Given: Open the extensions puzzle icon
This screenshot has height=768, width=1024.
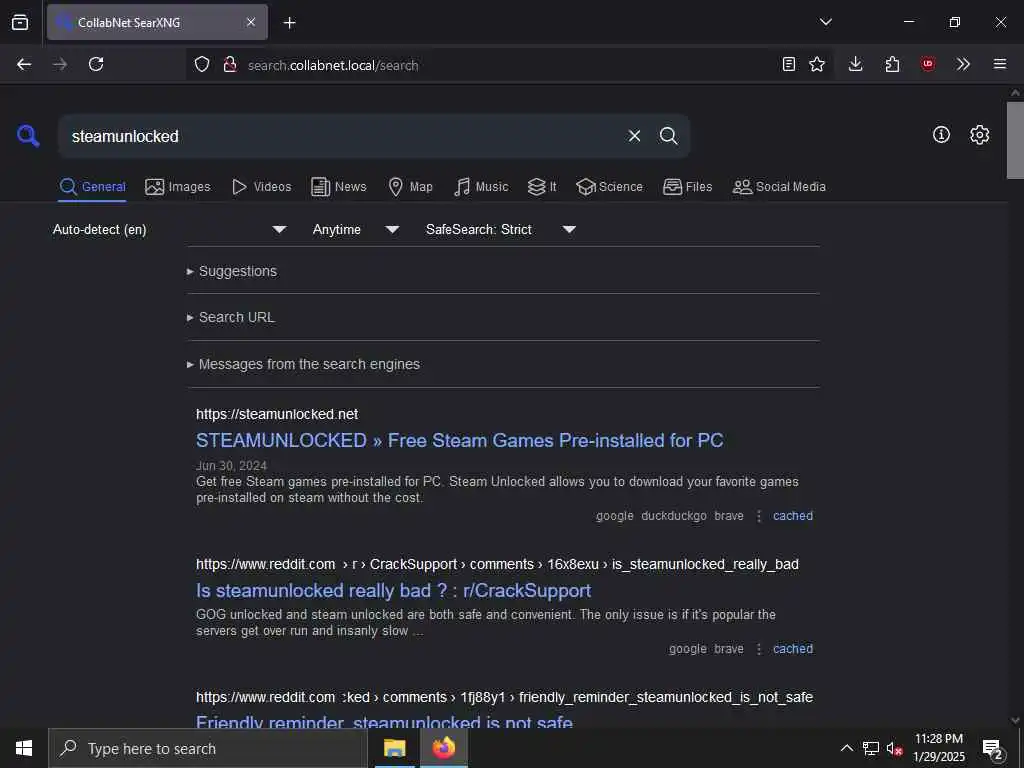Looking at the screenshot, I should pos(891,64).
